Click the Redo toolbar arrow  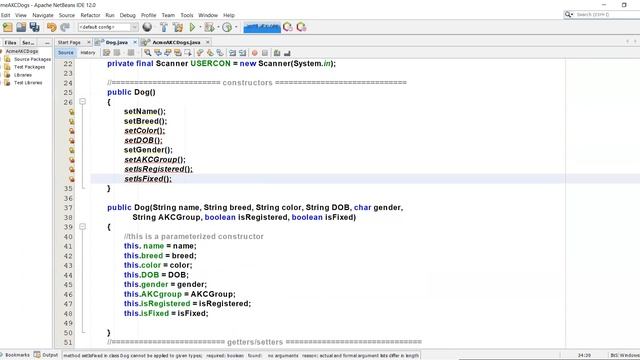[65, 27]
